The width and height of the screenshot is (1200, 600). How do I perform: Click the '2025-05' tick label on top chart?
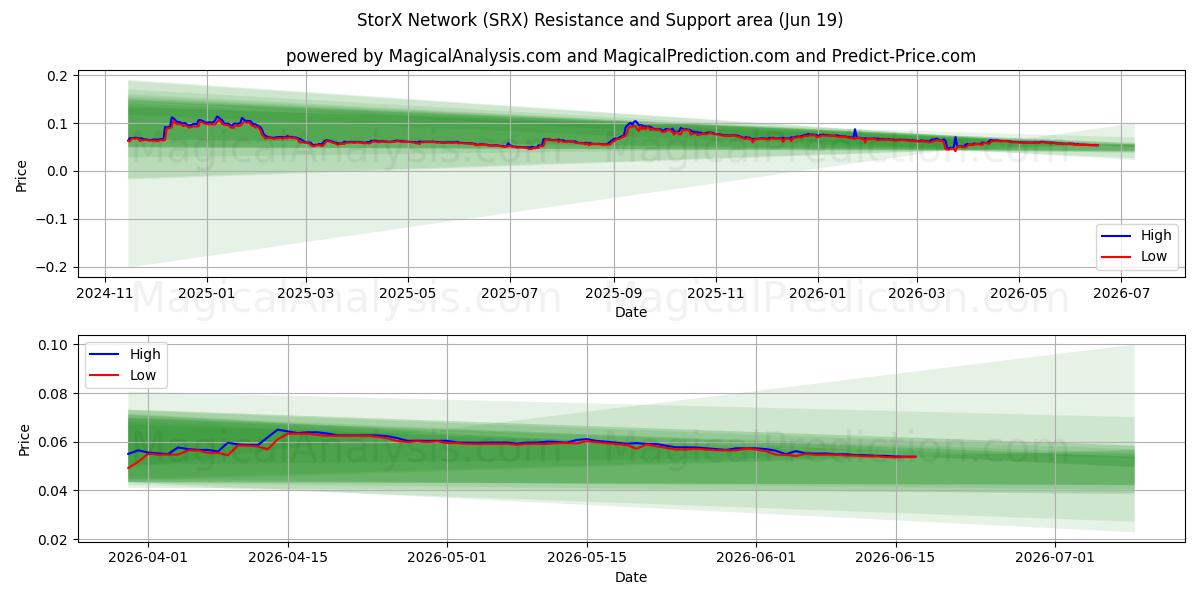pos(408,294)
